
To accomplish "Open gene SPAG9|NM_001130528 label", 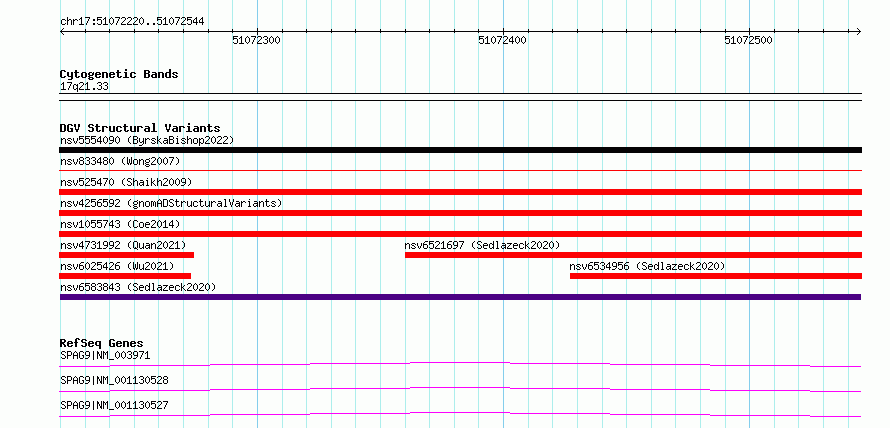I will point(114,380).
